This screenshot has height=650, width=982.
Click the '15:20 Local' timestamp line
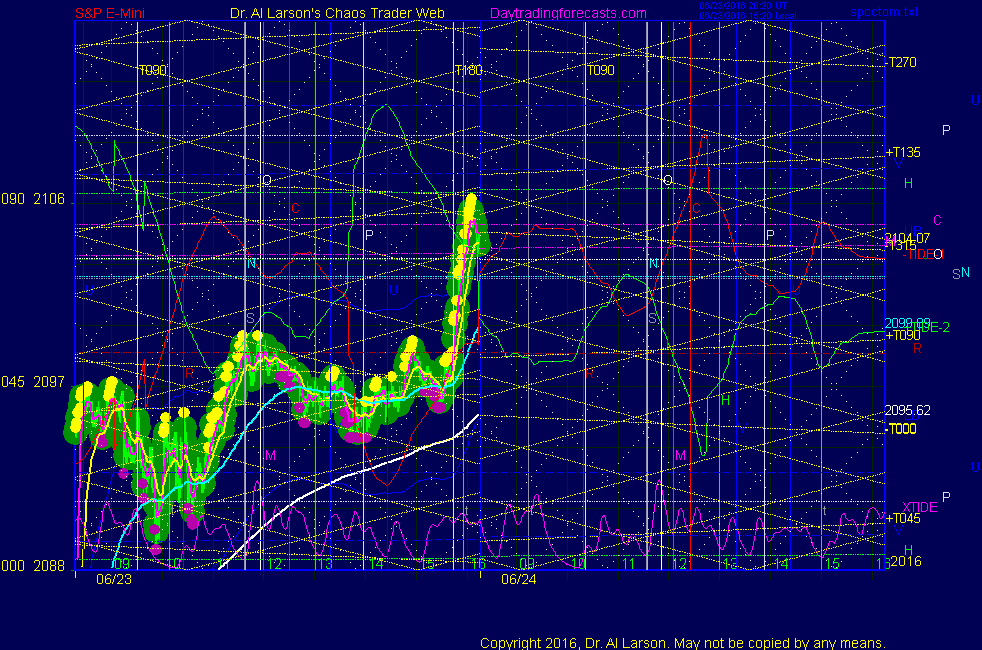pos(748,16)
